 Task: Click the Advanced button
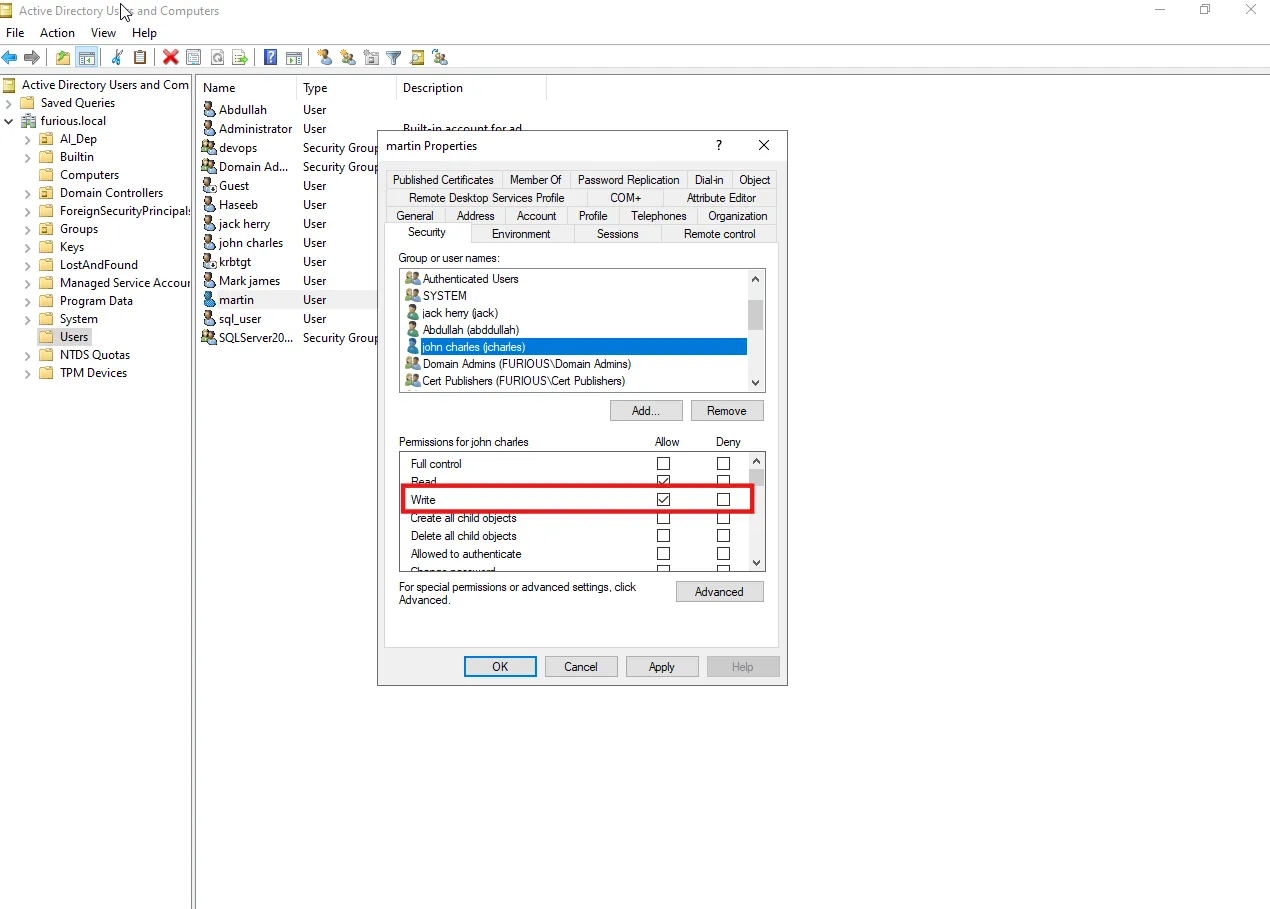point(719,592)
